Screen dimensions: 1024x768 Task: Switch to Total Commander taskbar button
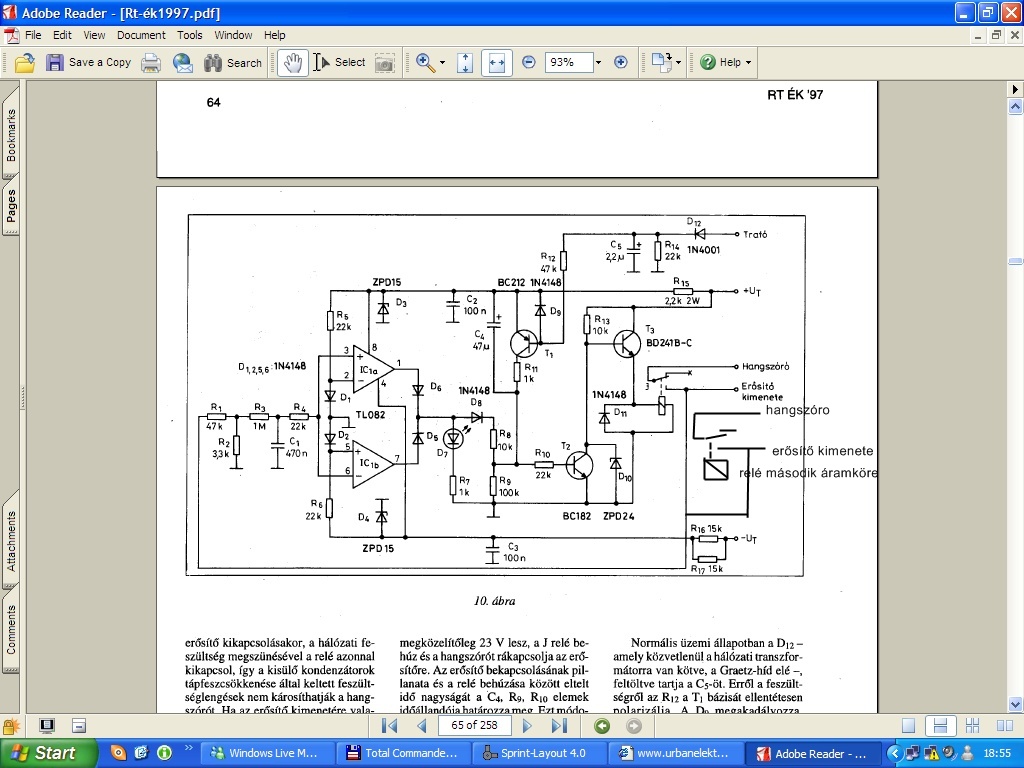pyautogui.click(x=403, y=753)
